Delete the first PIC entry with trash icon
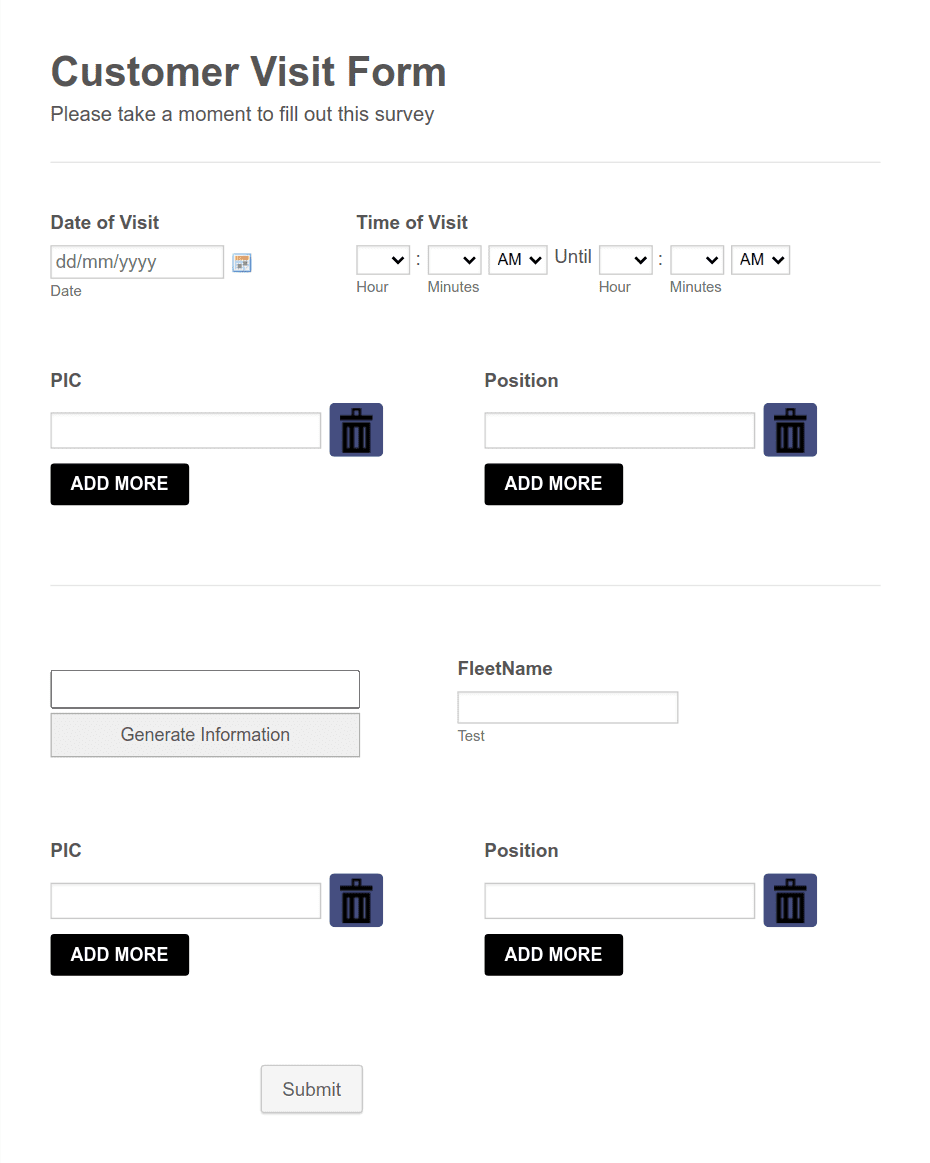The height and width of the screenshot is (1163, 930). pos(356,430)
